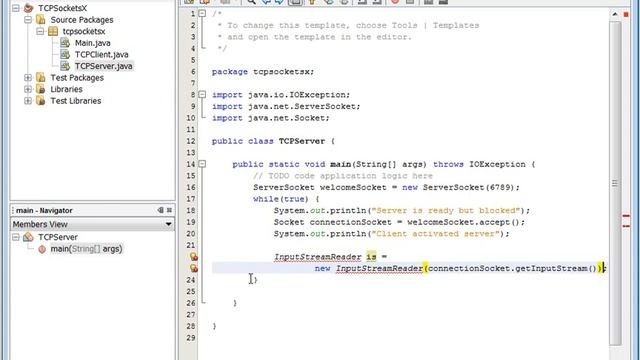Screen dimensions: 640x360
Task: Click the Main.java file icon
Action: [x=65, y=42]
